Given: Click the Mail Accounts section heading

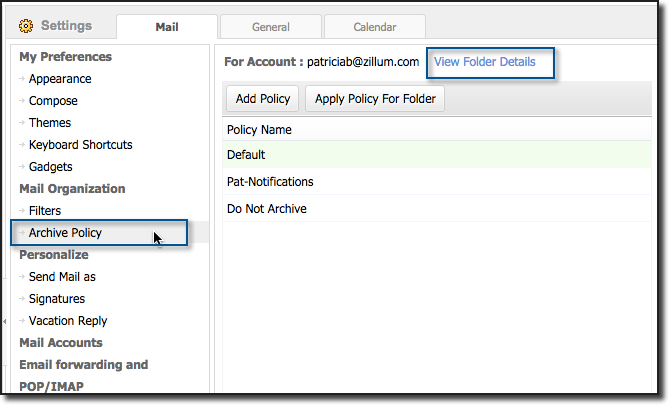Looking at the screenshot, I should click(61, 343).
